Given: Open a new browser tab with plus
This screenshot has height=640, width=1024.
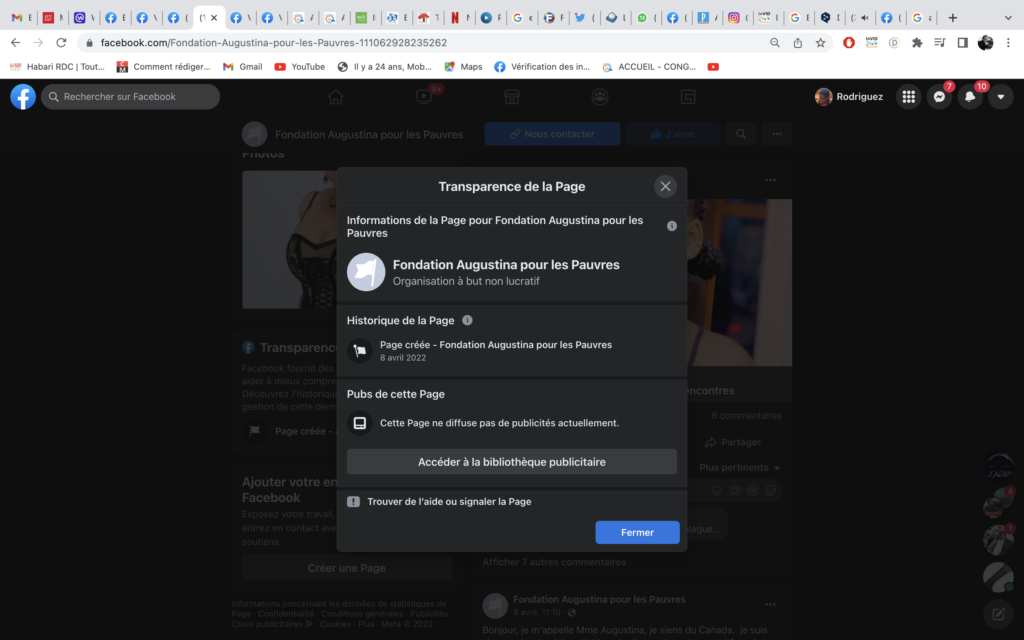Looking at the screenshot, I should click(953, 18).
